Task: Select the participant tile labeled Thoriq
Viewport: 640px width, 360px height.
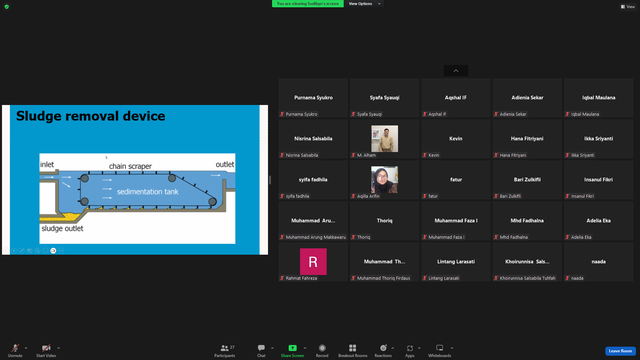Action: click(384, 221)
